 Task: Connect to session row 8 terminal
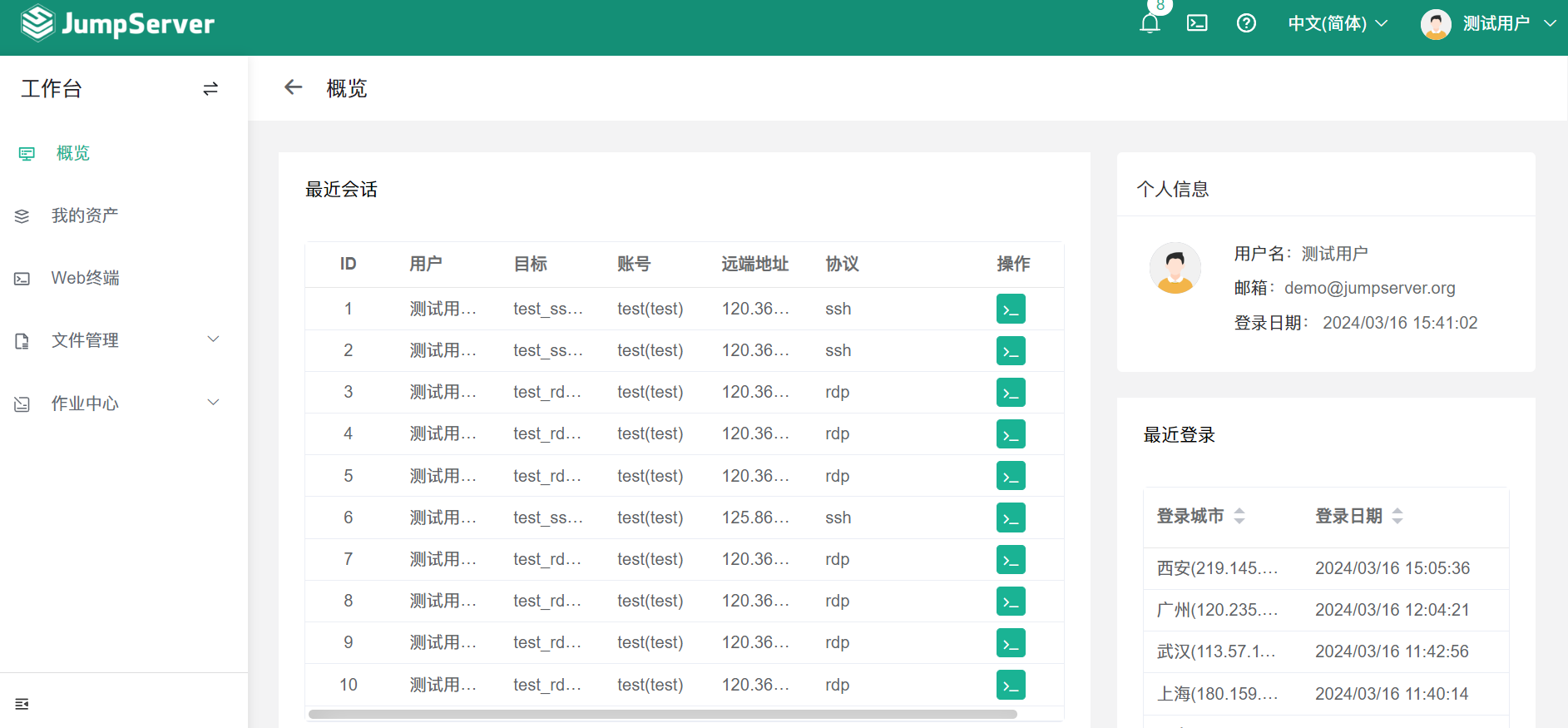pos(1011,601)
